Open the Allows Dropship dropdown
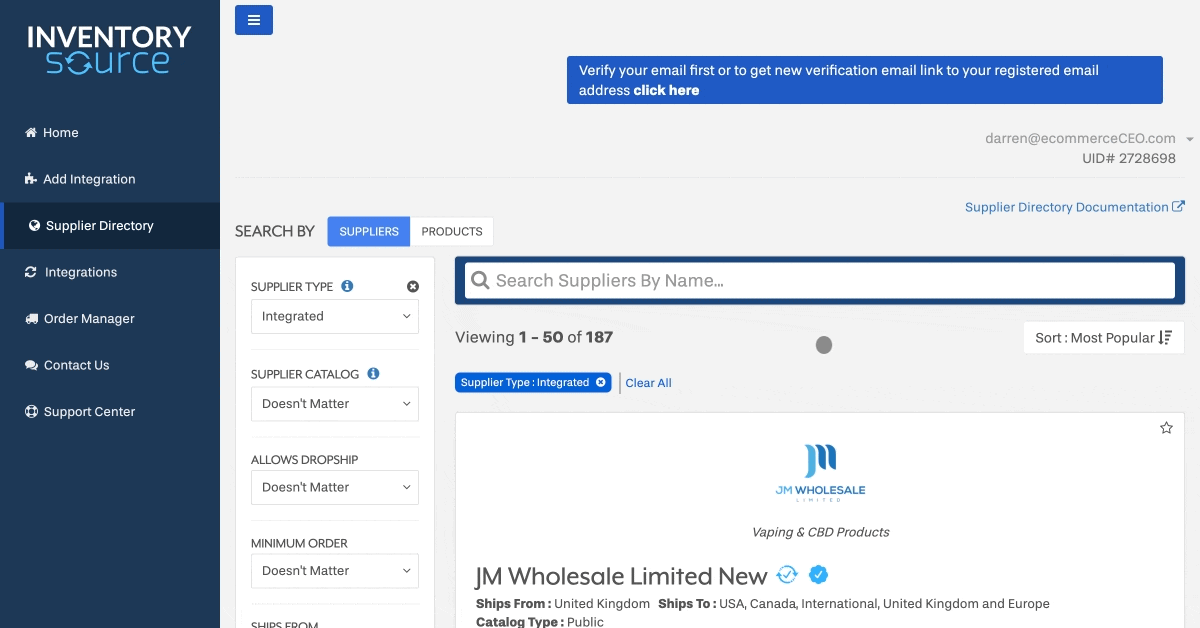The width and height of the screenshot is (1200, 628). [335, 487]
